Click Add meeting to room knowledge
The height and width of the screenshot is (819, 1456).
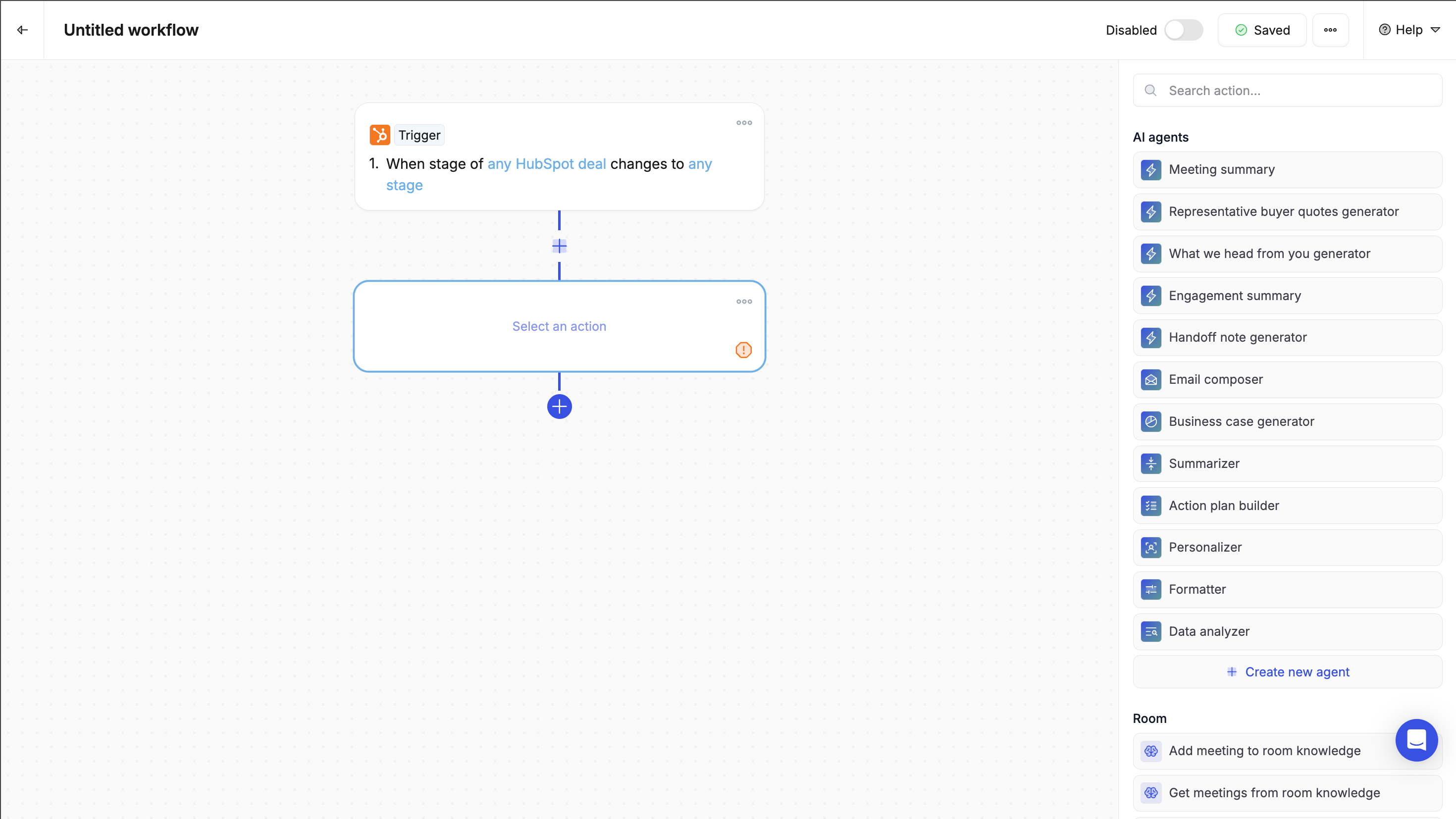(1264, 751)
